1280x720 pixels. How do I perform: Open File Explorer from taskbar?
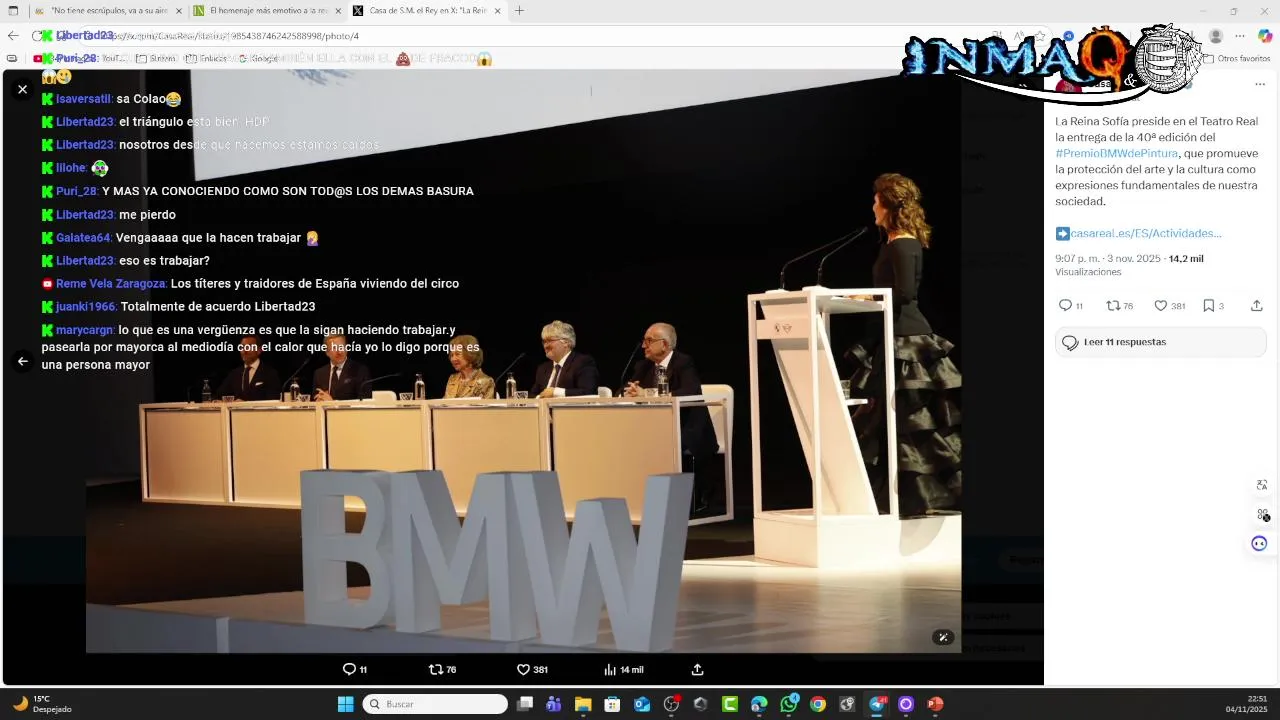(583, 704)
